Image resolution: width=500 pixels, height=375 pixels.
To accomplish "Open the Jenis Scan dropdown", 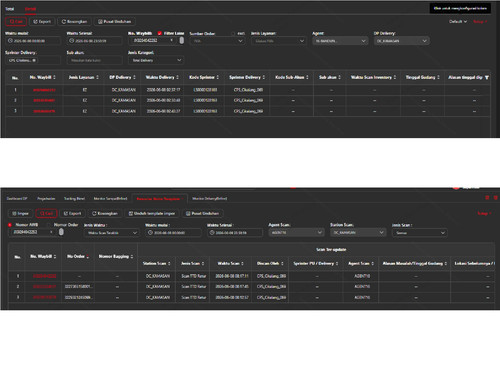I will click(420, 233).
